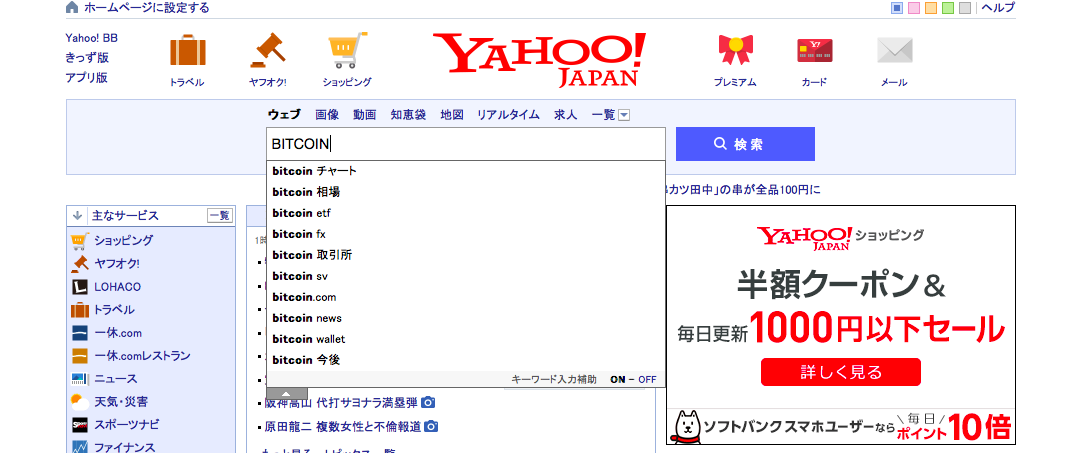Click the 一覧 button beside 主なサービス
Screen dimensions: 1086x453
click(x=219, y=215)
